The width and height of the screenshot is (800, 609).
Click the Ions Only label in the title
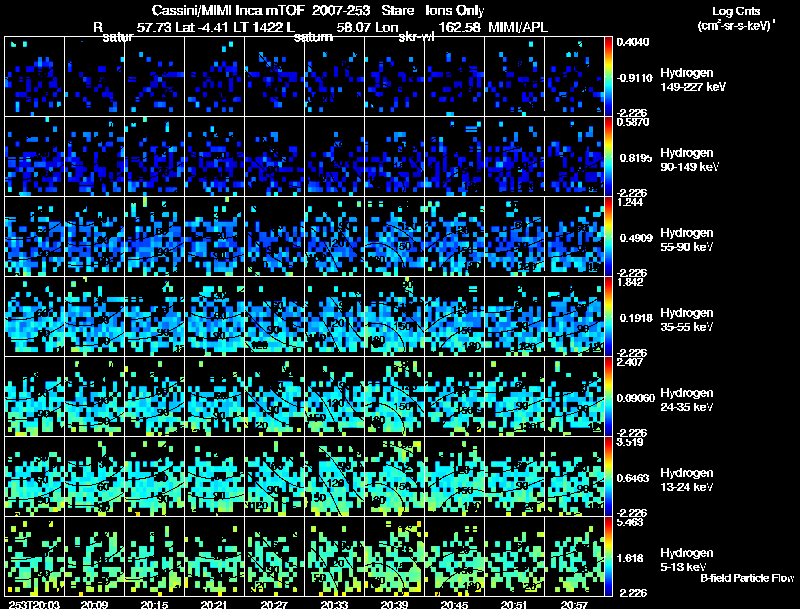pyautogui.click(x=455, y=11)
